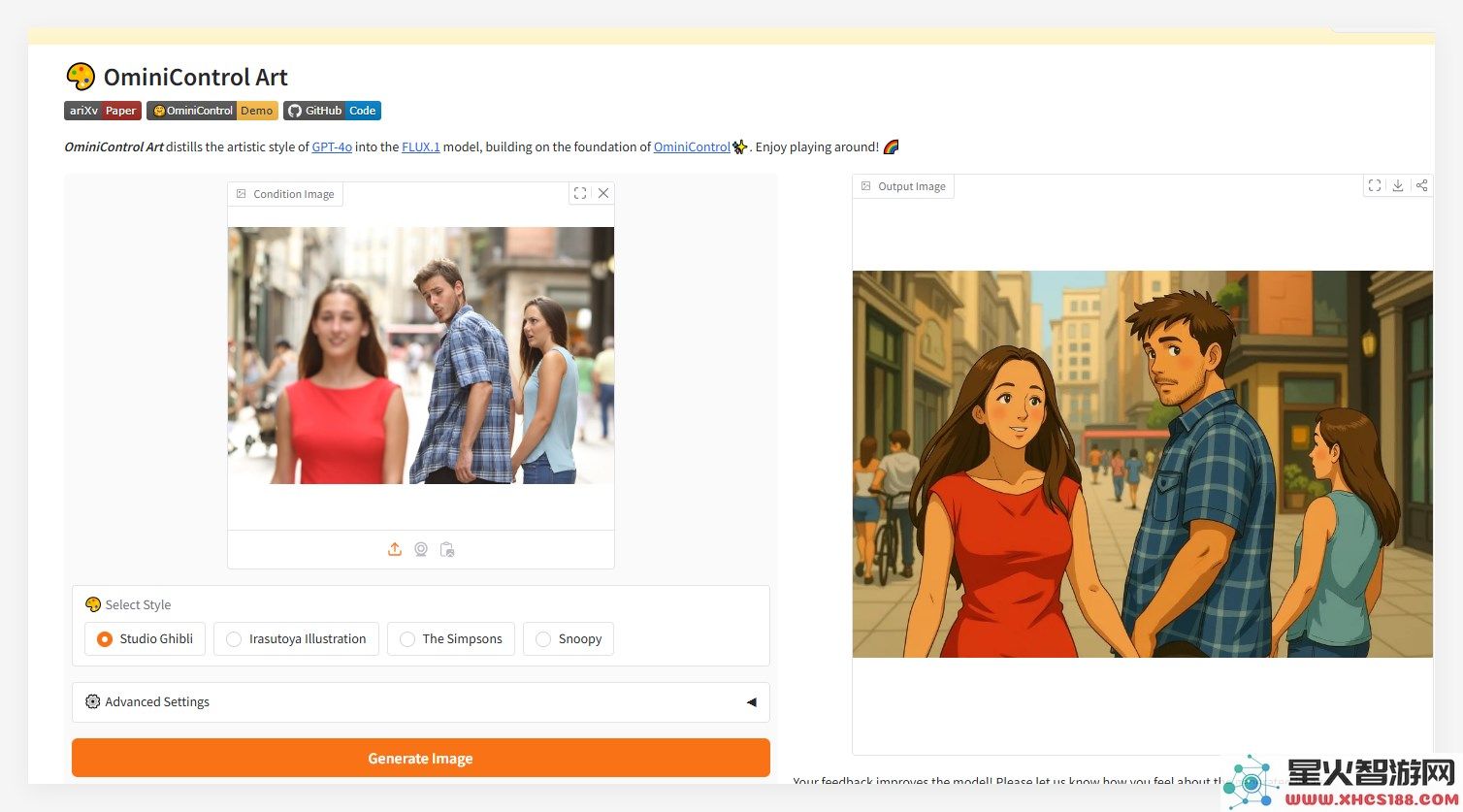Screen dimensions: 1463x812
Task: Choose The Simpsons style
Action: 451,638
